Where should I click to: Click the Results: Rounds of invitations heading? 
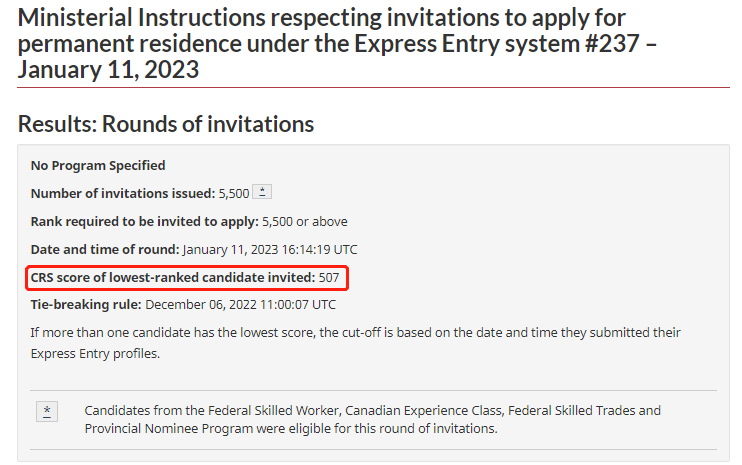[x=166, y=124]
